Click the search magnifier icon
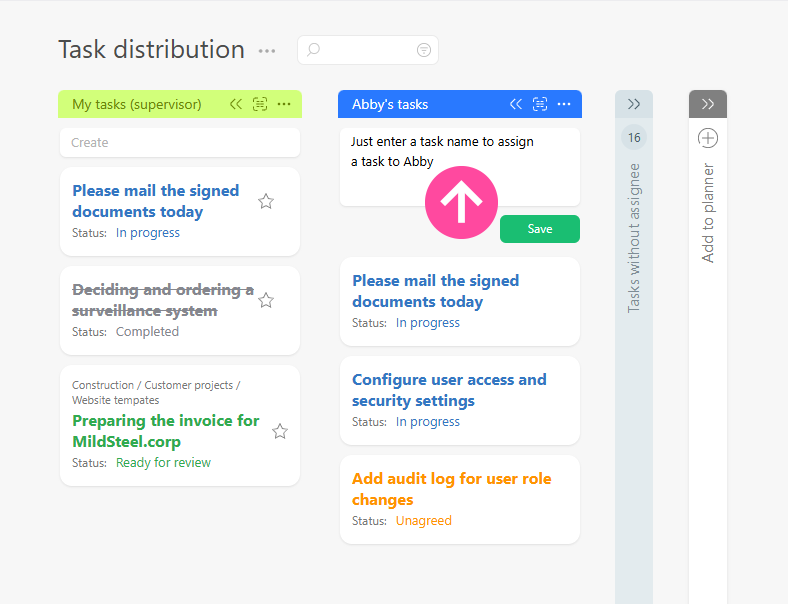This screenshot has width=788, height=604. click(x=314, y=50)
